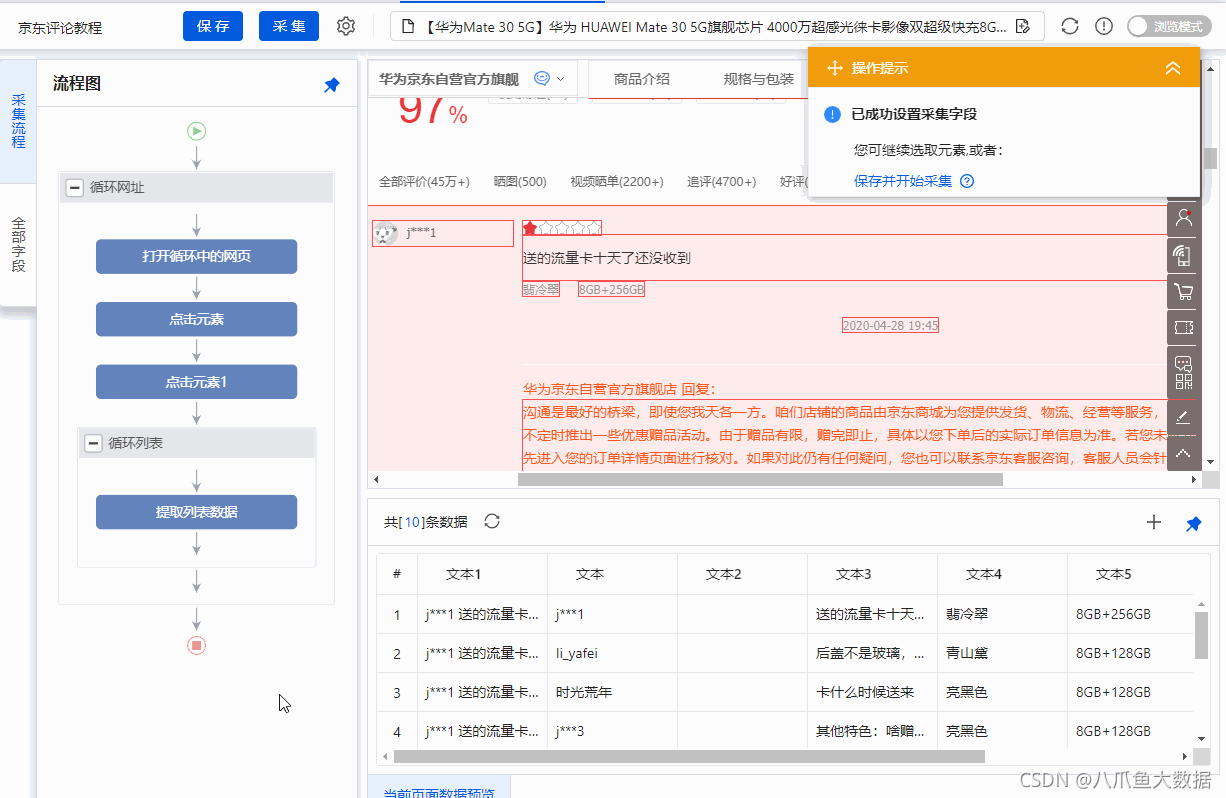Reload the embedded browser page
The width and height of the screenshot is (1226, 798).
point(1070,26)
